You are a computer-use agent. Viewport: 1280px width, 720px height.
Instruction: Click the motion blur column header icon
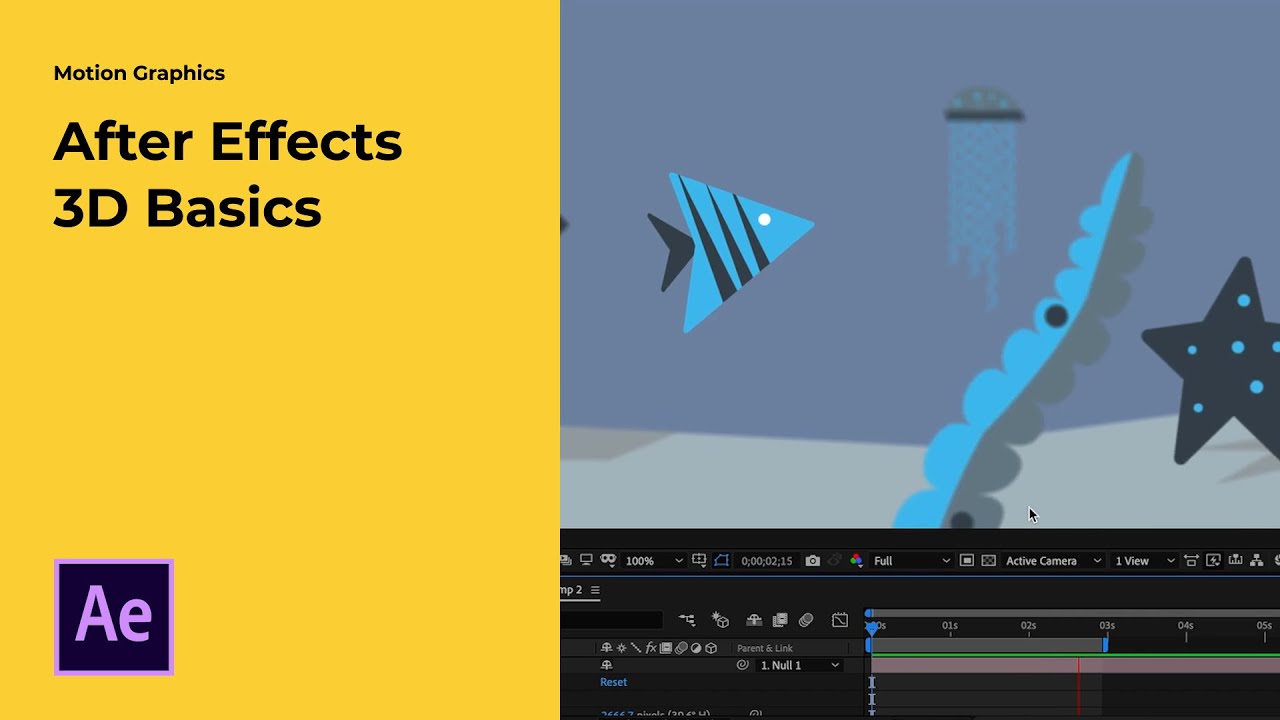tap(681, 648)
